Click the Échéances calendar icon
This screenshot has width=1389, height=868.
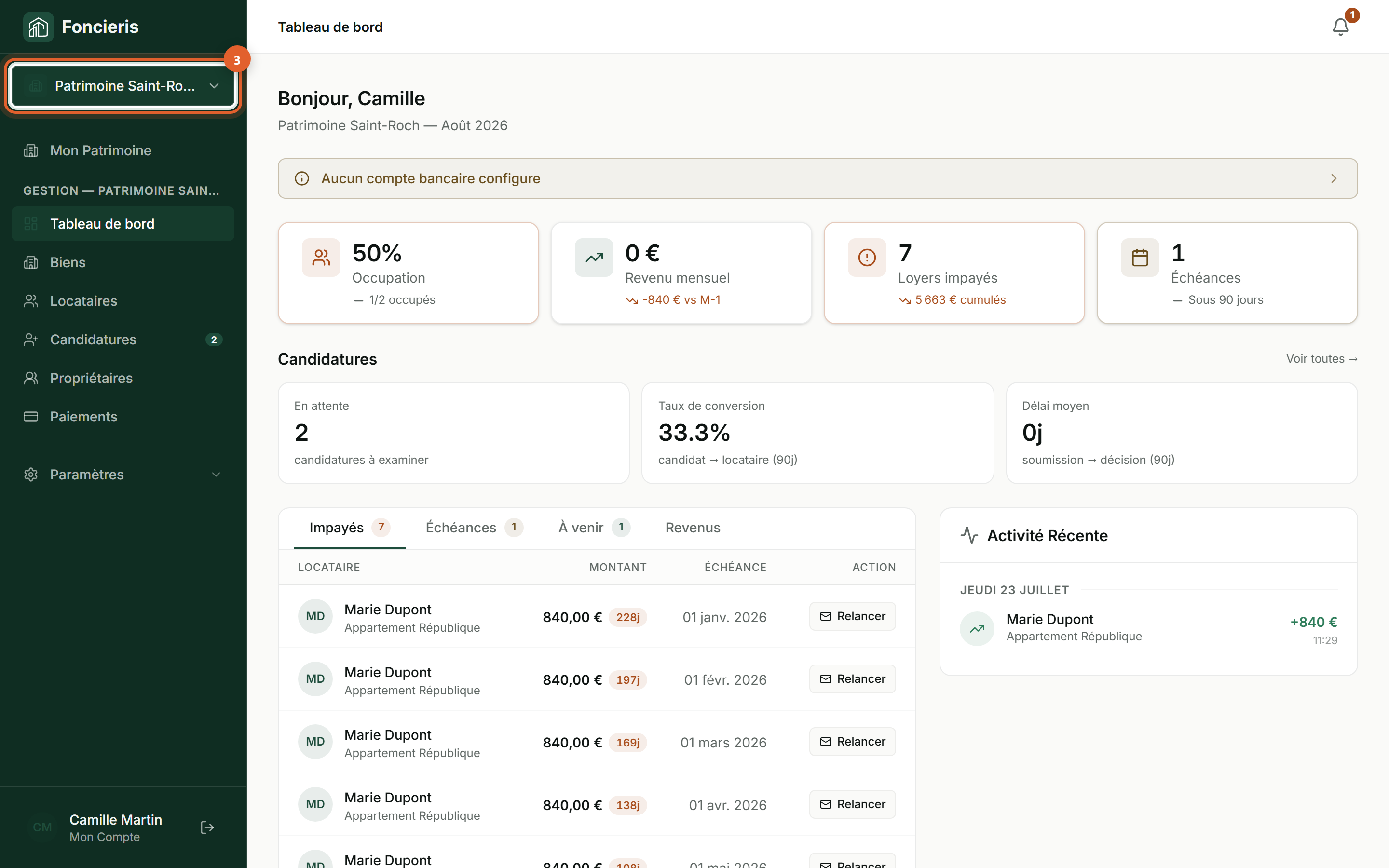[x=1140, y=258]
